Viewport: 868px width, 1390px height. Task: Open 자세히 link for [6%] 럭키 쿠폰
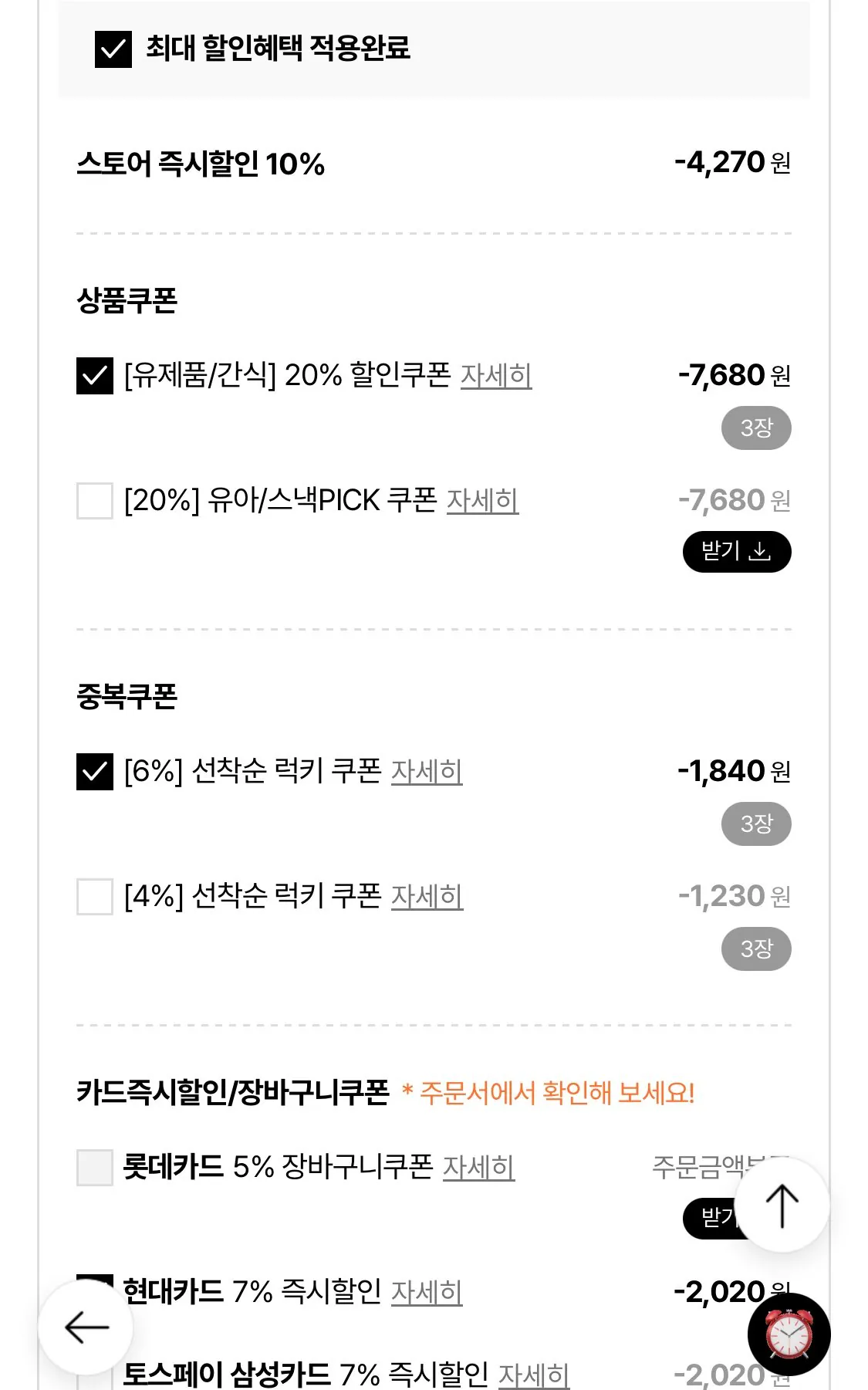(x=427, y=772)
